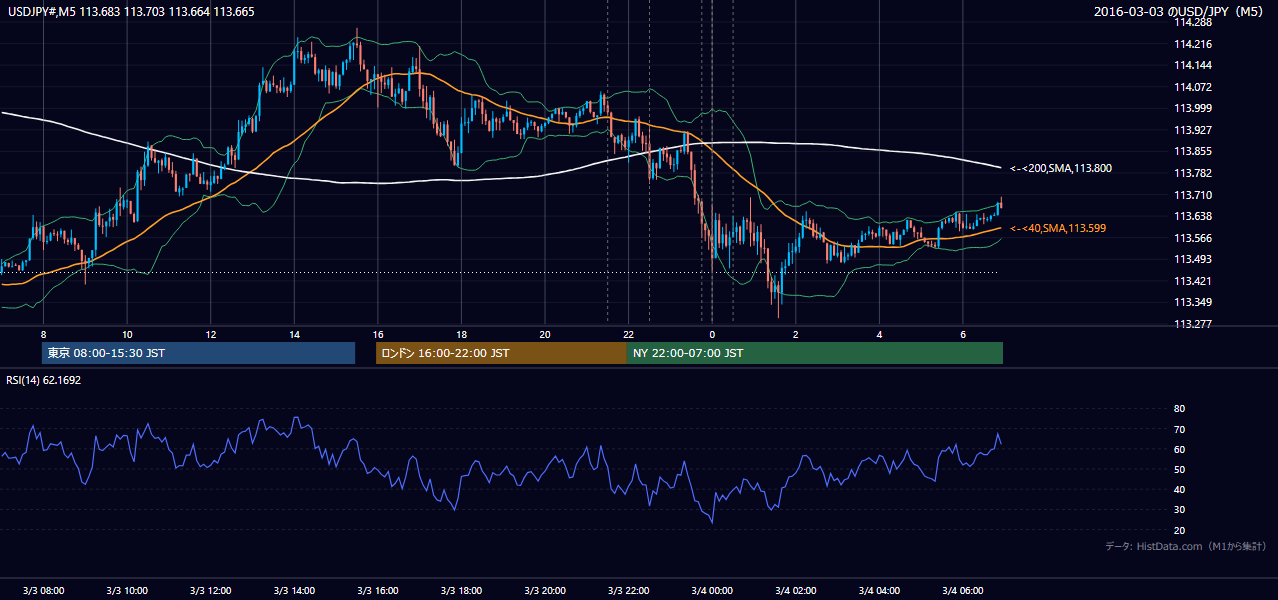Click the 114.216 price axis label
This screenshot has width=1278, height=600.
[x=1192, y=44]
